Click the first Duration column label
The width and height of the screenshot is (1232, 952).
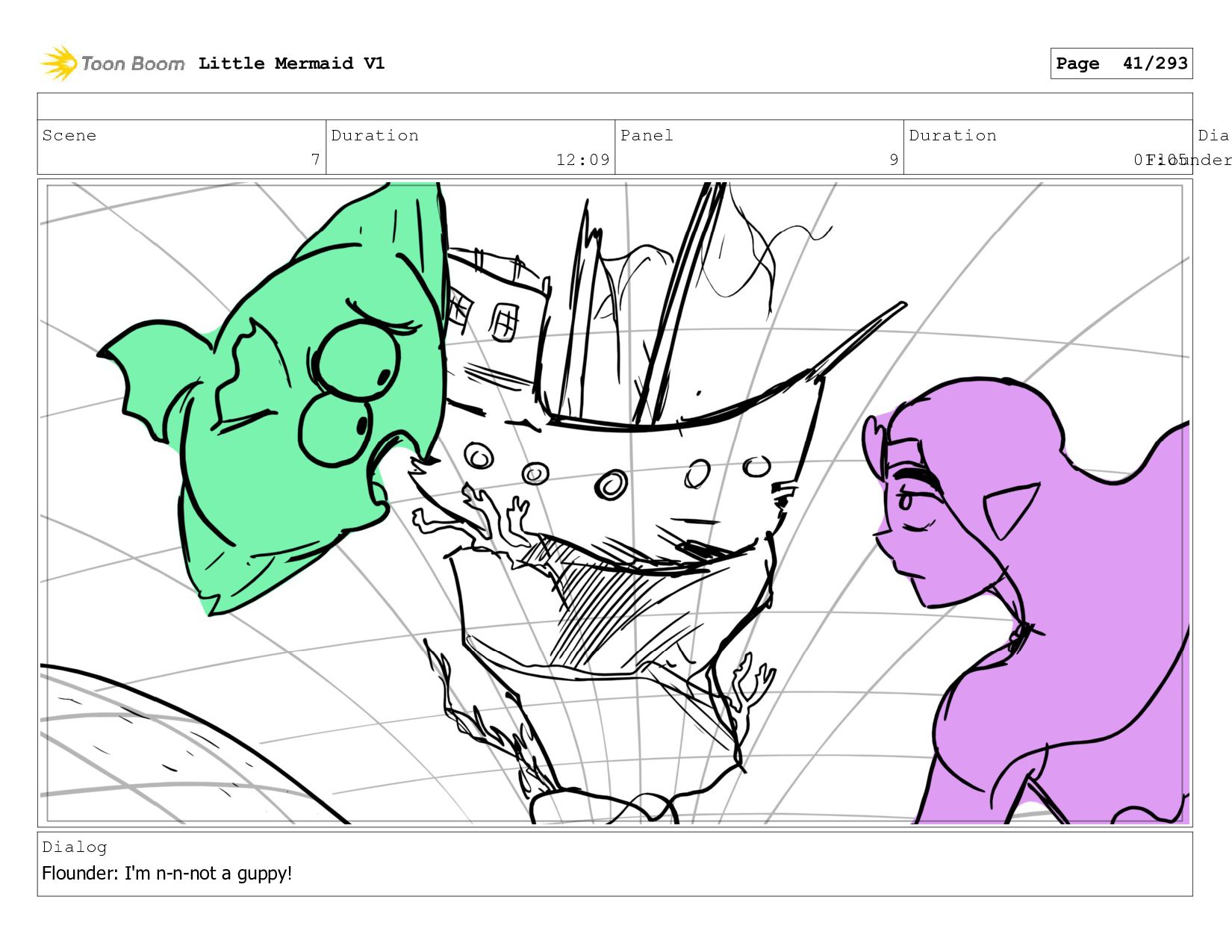point(375,135)
